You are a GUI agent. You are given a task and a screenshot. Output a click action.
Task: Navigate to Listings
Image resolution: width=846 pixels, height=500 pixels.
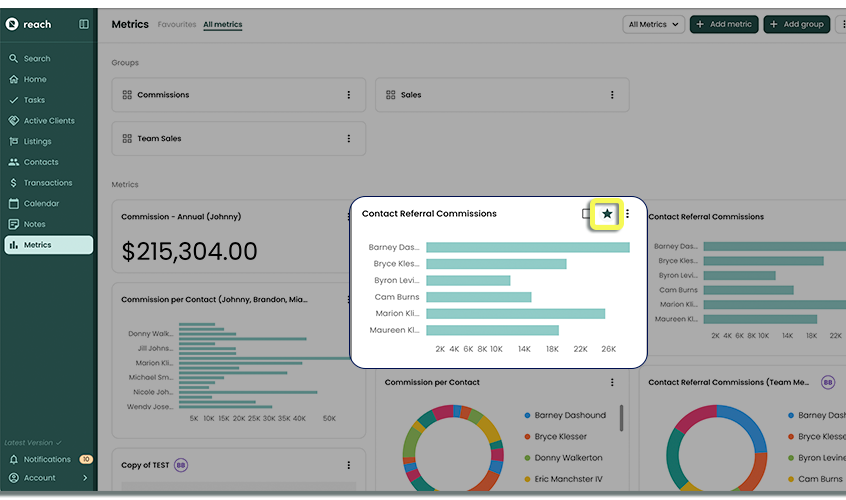point(38,142)
